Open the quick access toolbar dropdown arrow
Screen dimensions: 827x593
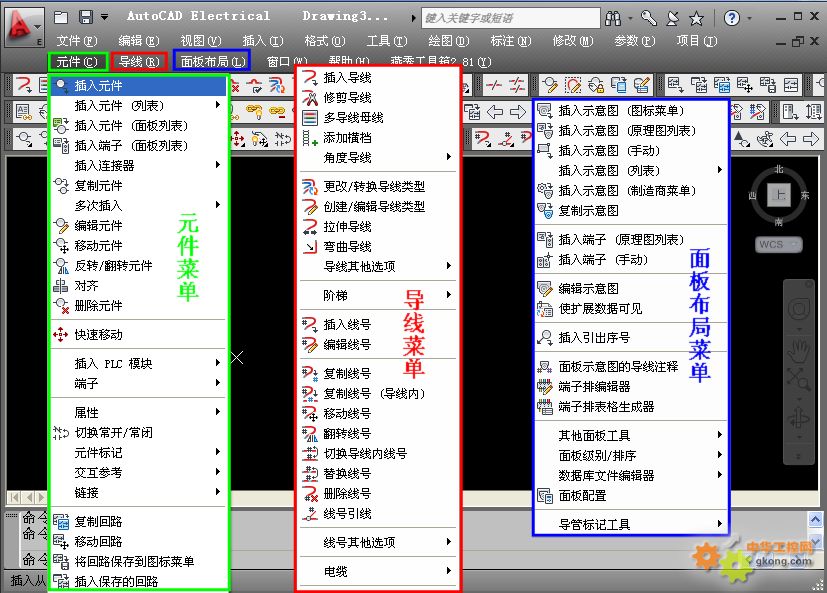point(104,17)
